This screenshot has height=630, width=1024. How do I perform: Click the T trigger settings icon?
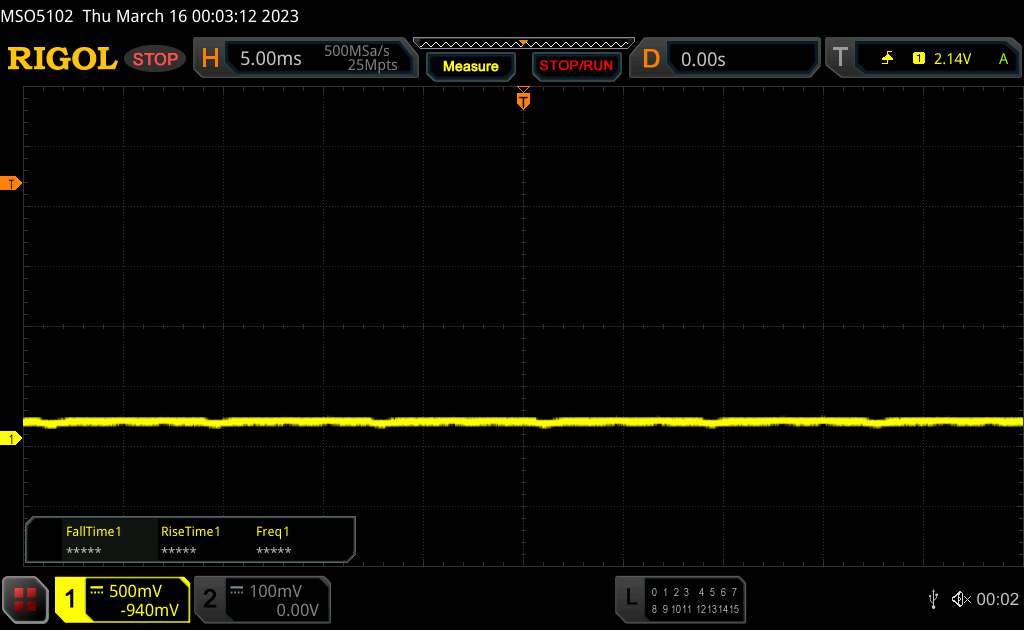pyautogui.click(x=840, y=59)
